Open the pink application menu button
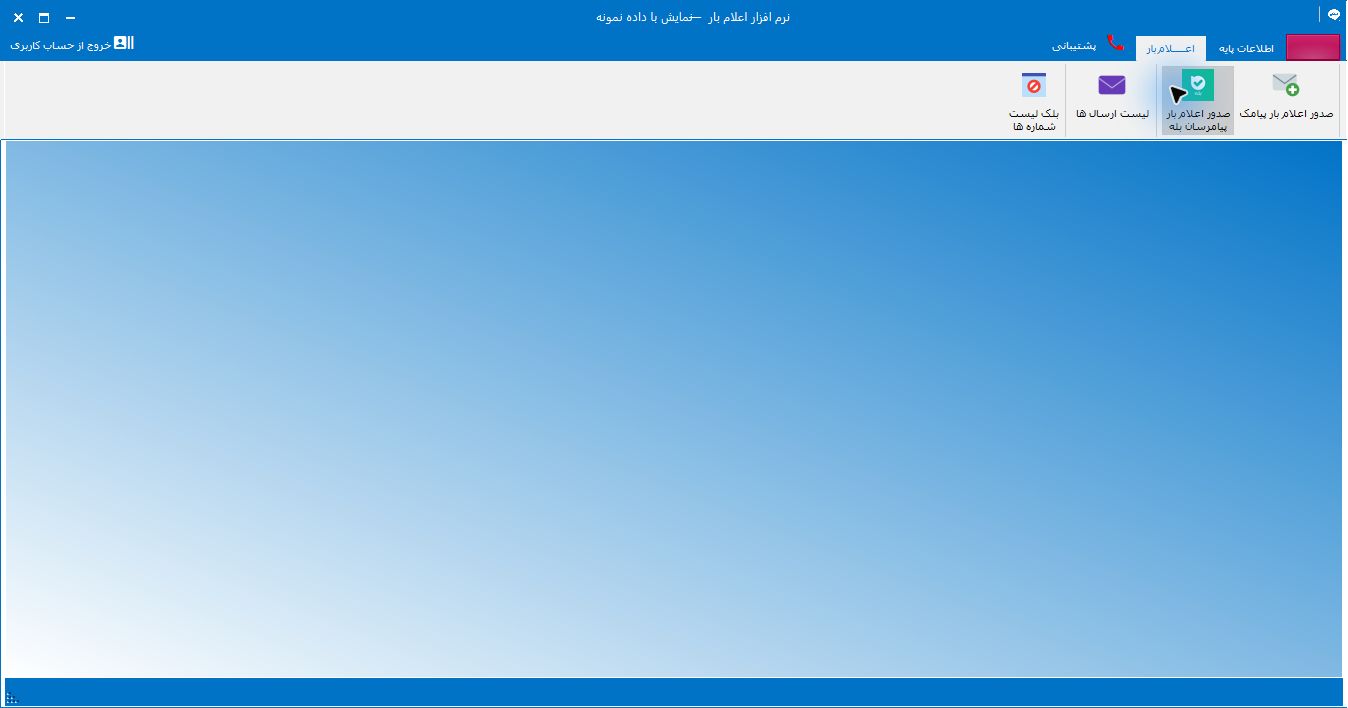 click(1312, 47)
